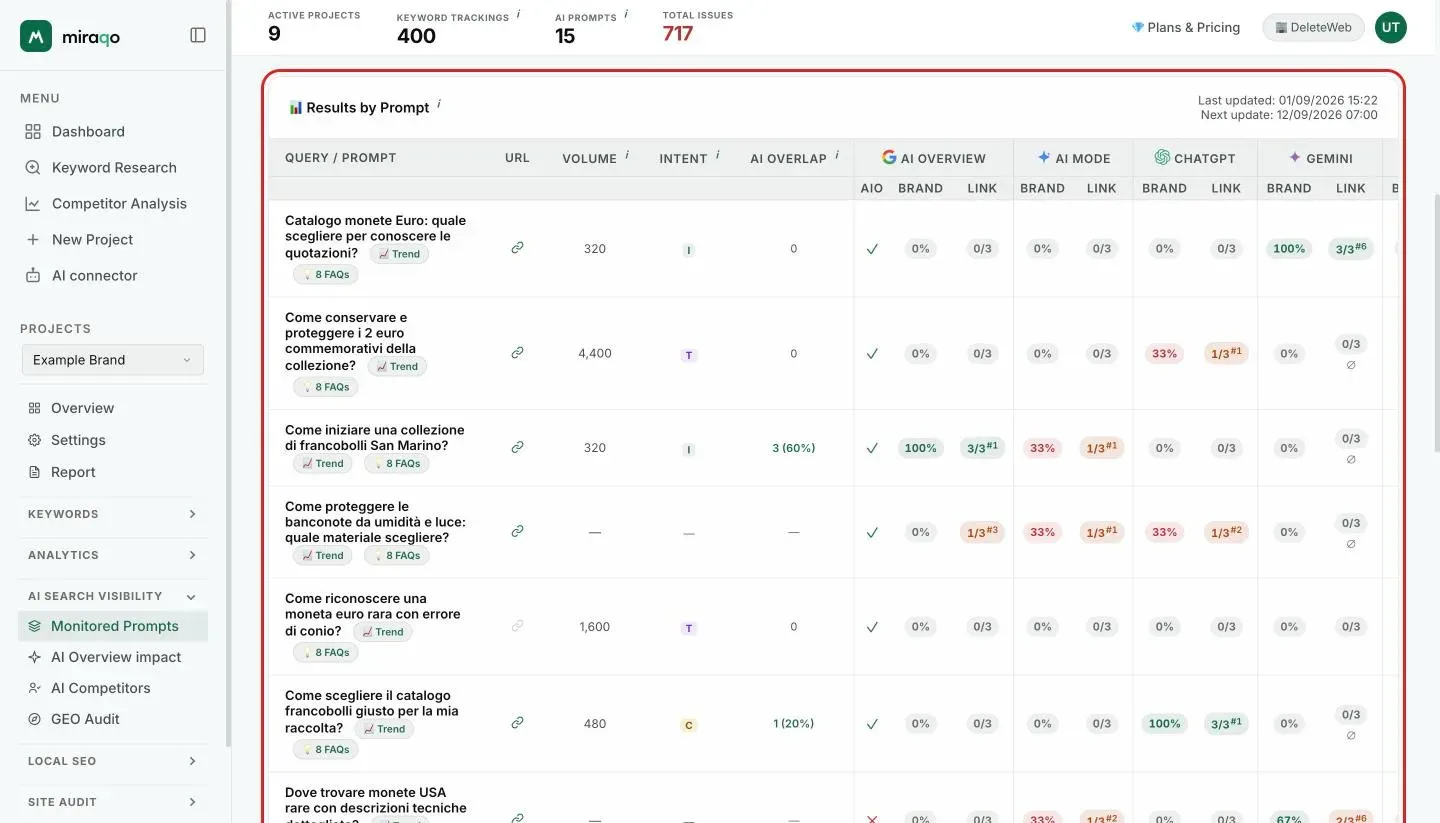Expand the LOCAL SEO section
1440x823 pixels.
[x=113, y=761]
